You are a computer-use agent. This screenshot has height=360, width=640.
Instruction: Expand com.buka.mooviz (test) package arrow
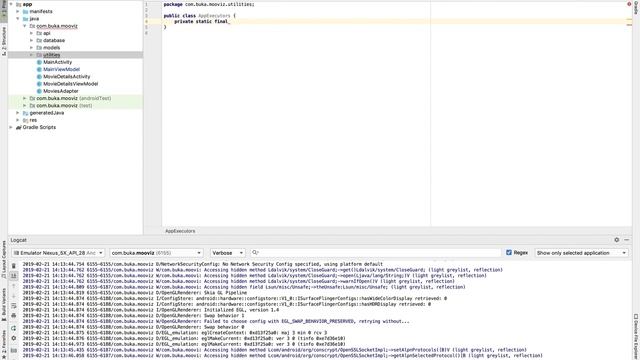(x=25, y=106)
